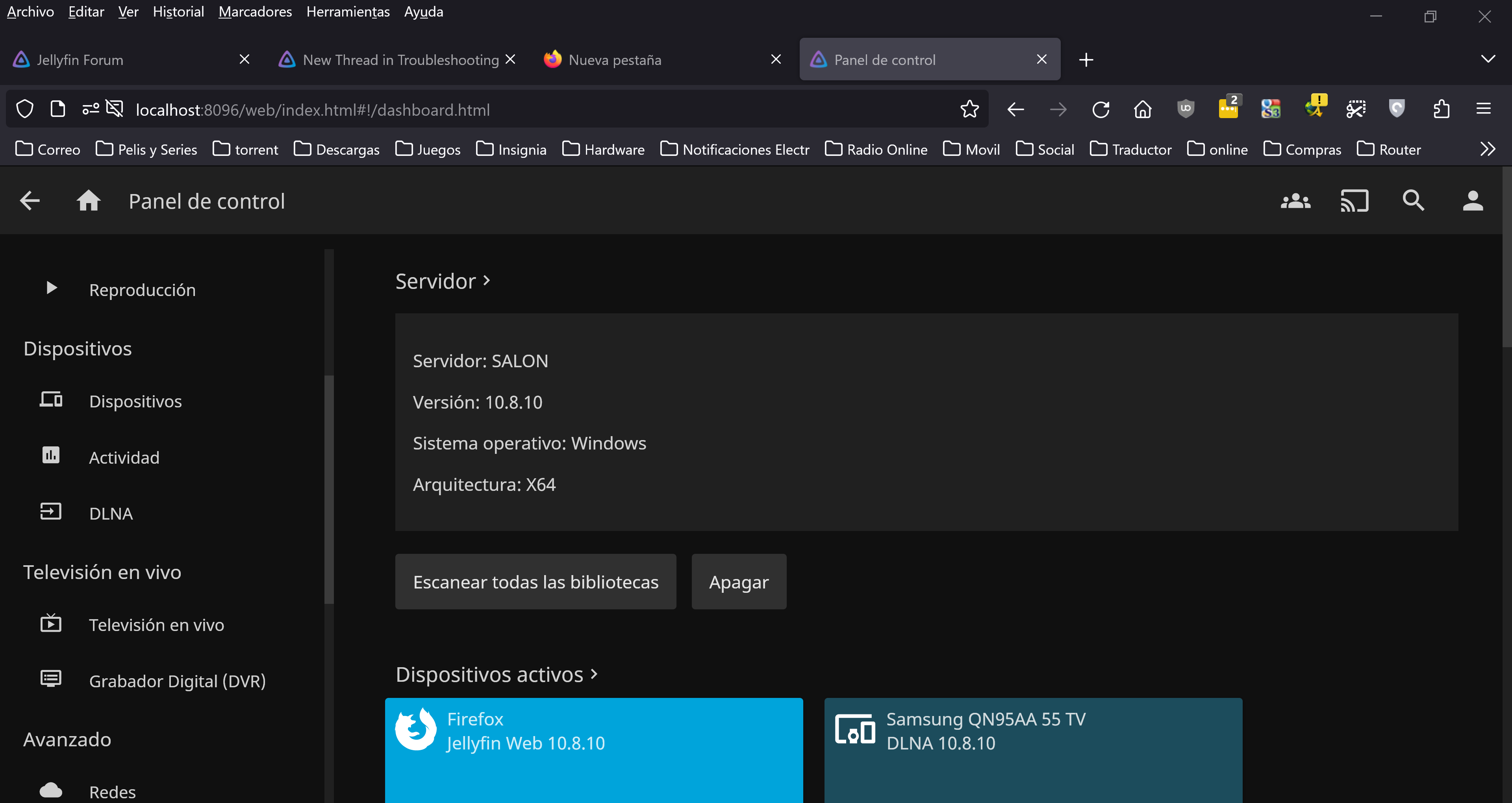Screen dimensions: 1512x803
Task: Open Grabador Digital (DVR) settings
Action: [x=177, y=681]
